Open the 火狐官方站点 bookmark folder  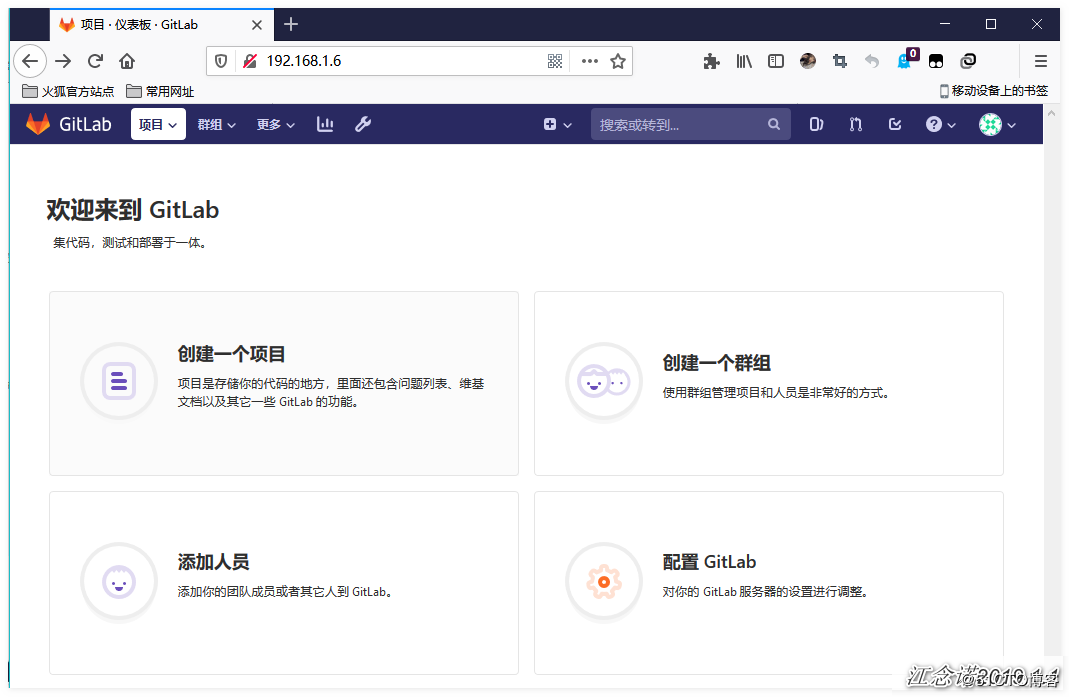(68, 91)
